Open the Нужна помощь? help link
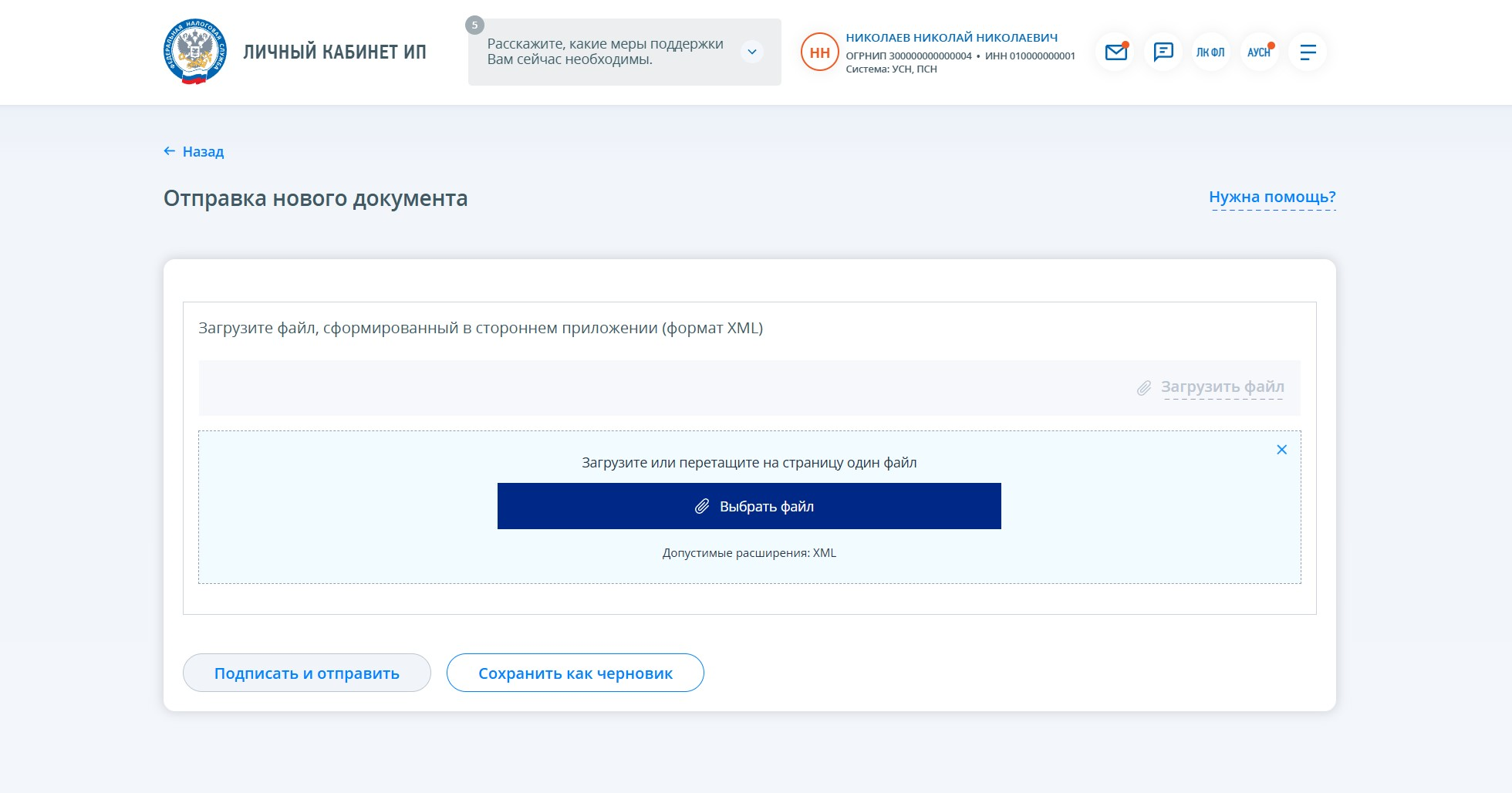 click(x=1272, y=197)
